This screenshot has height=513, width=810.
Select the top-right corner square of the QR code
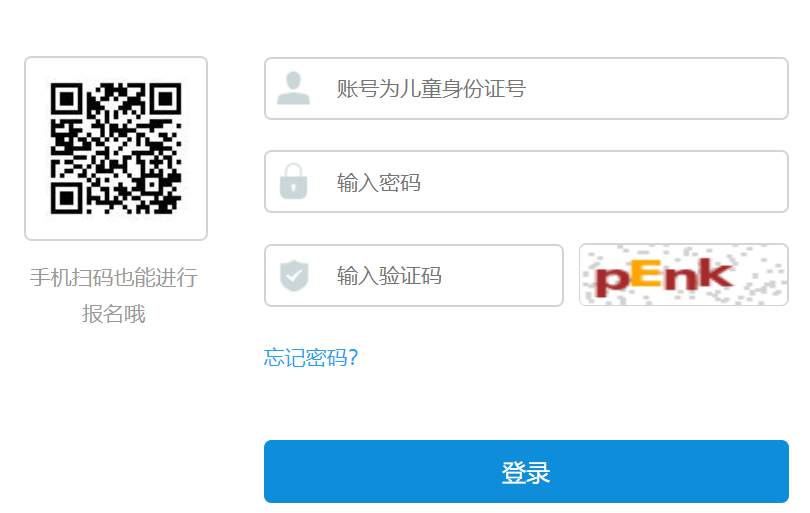[x=165, y=99]
